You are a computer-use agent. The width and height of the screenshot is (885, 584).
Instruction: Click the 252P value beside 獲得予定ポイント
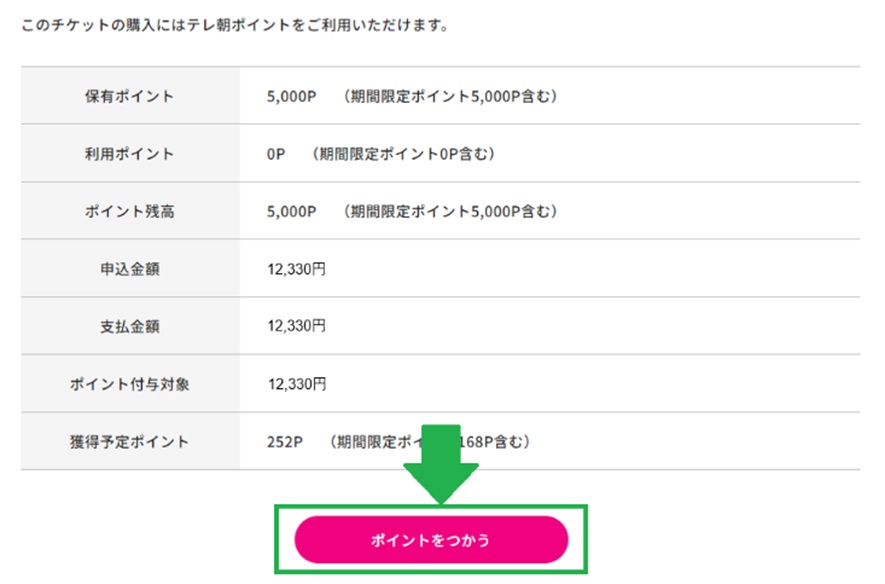[x=284, y=441]
